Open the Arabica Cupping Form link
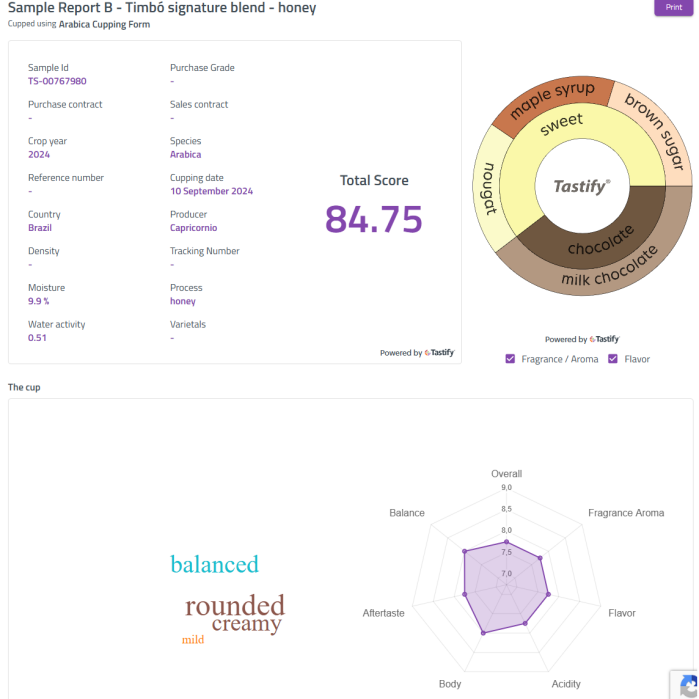This screenshot has height=699, width=699. pyautogui.click(x=104, y=24)
